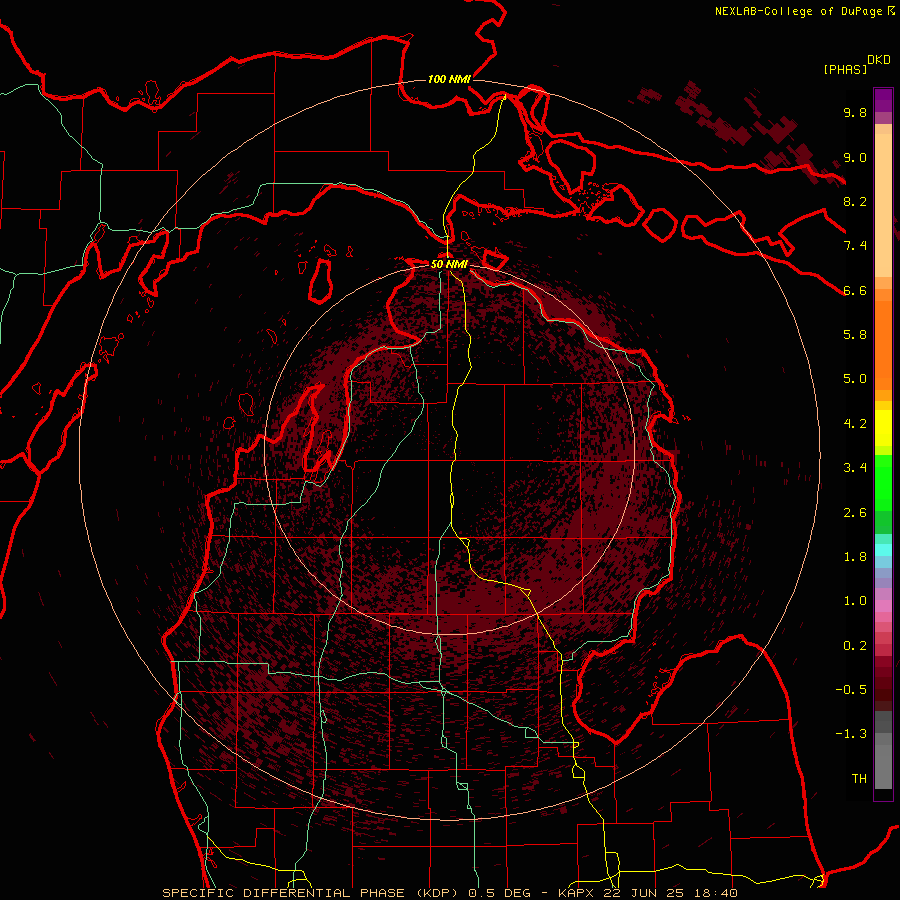Select the 4.2 scale value
The height and width of the screenshot is (900, 900).
(855, 424)
